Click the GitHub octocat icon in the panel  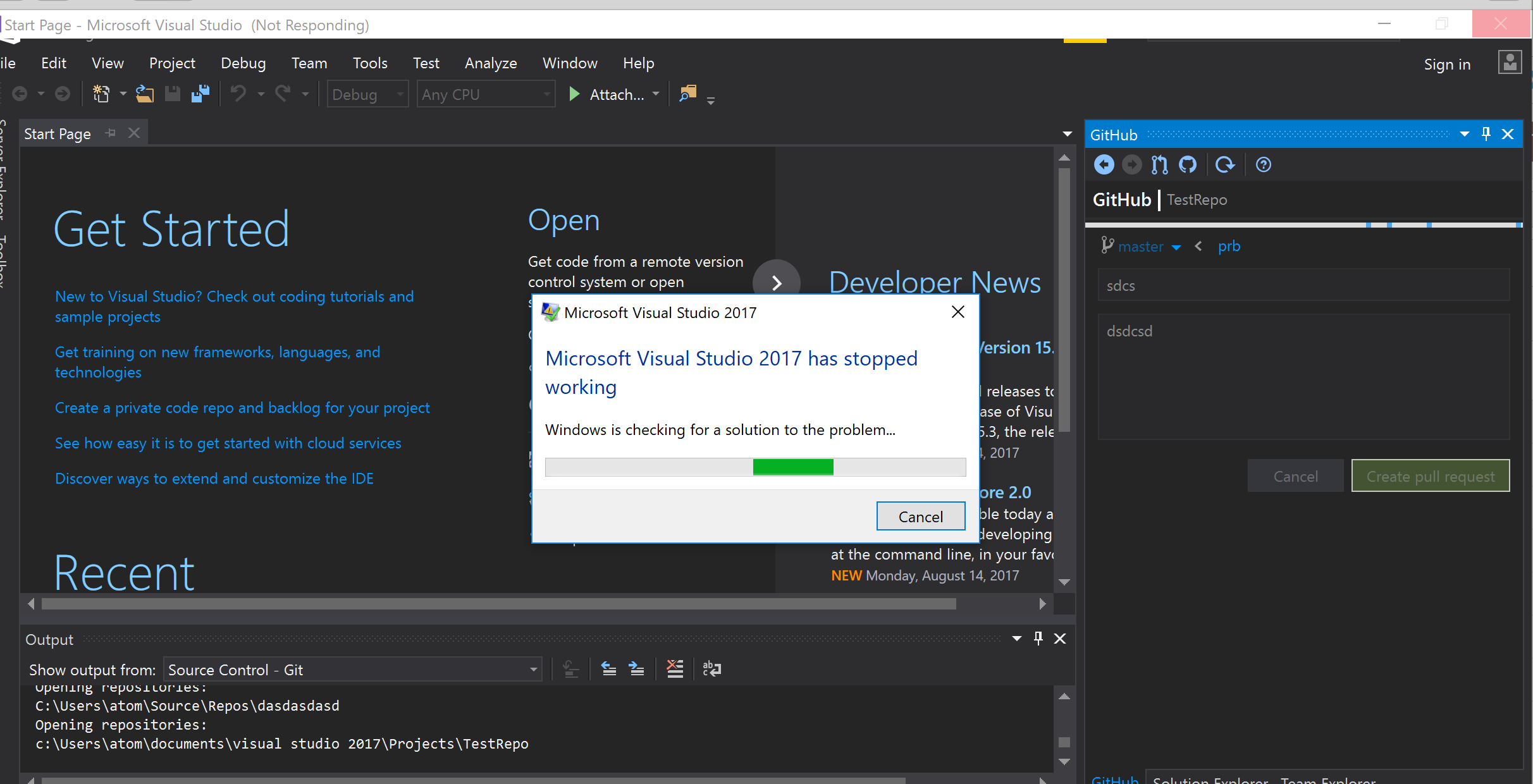1188,164
